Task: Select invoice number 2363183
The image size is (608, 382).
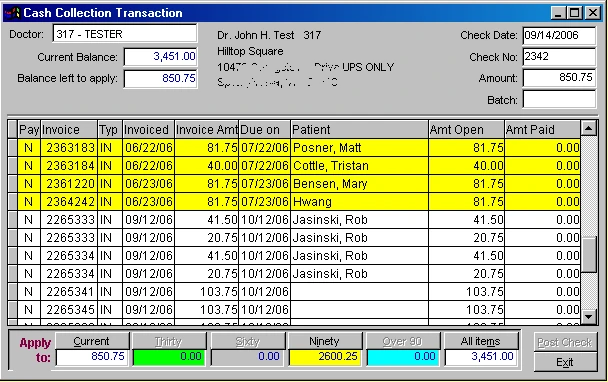Action: tap(69, 148)
